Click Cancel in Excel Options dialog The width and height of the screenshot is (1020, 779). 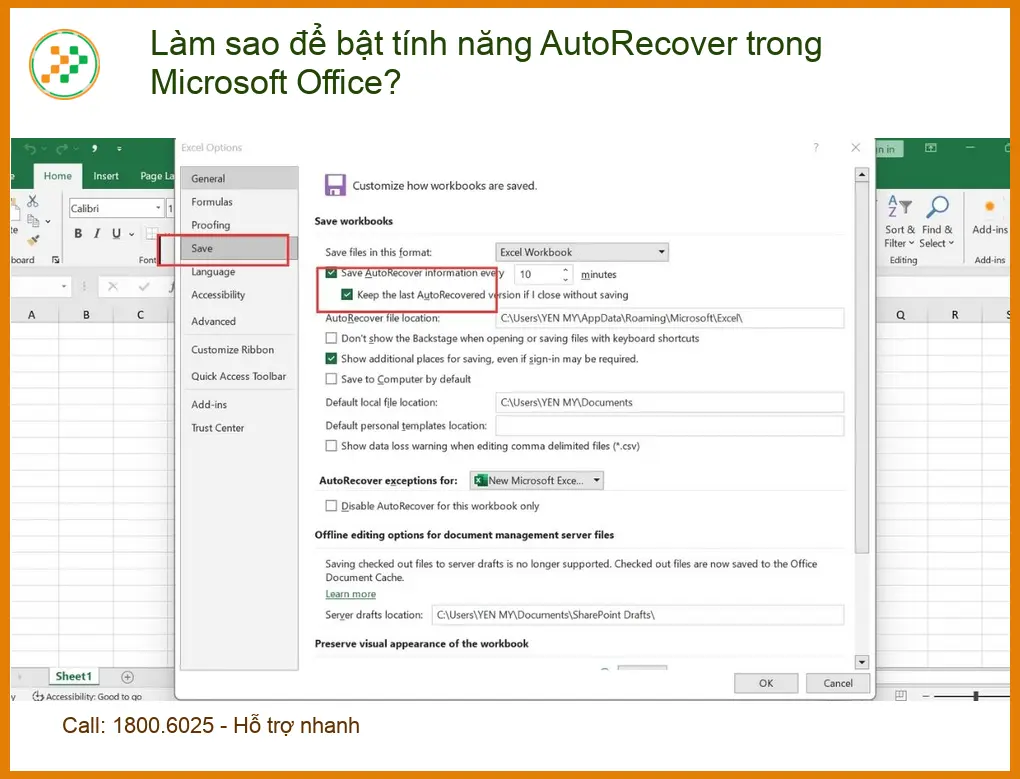[x=837, y=683]
